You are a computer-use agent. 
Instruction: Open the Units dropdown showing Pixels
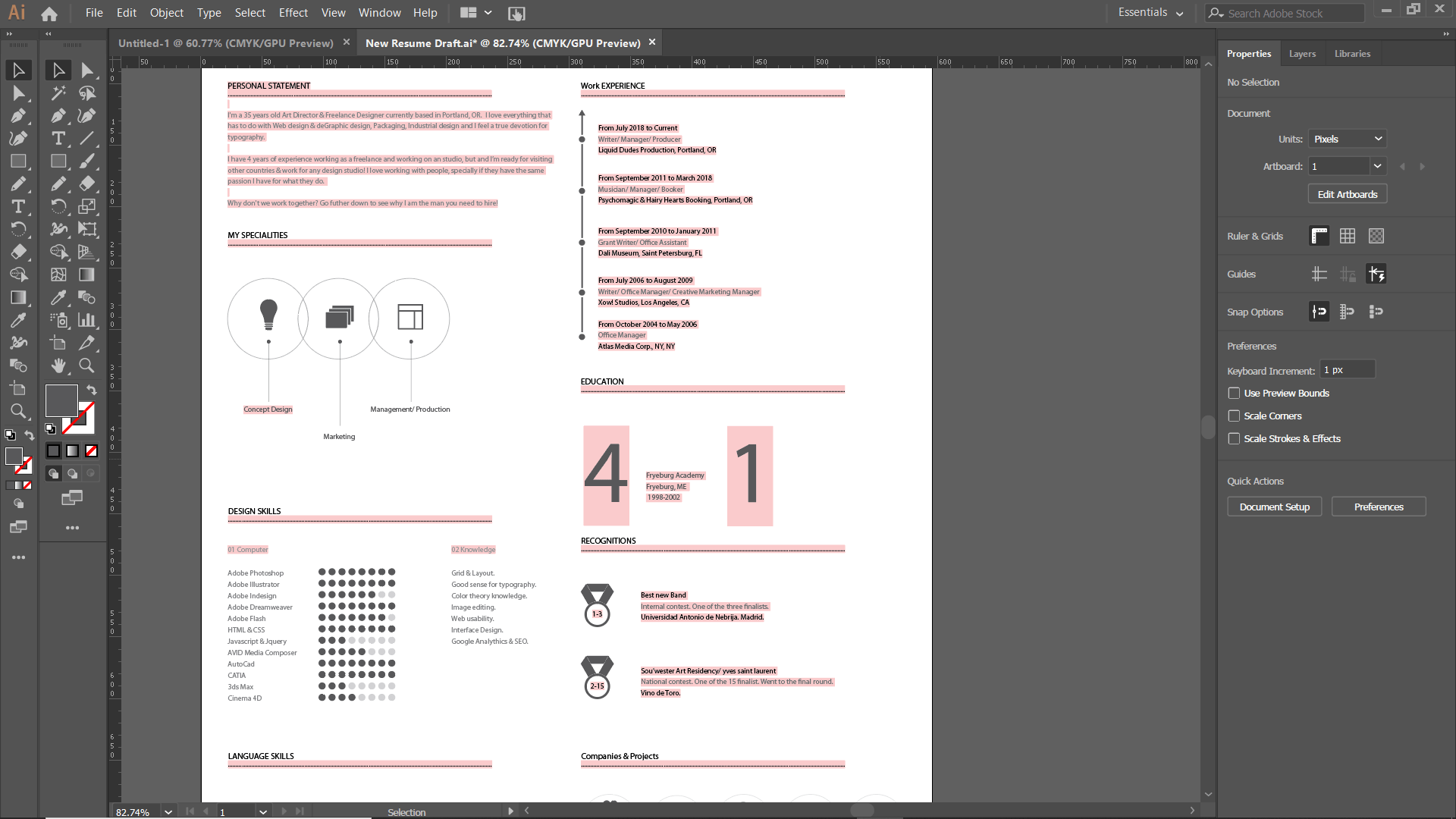coord(1347,139)
